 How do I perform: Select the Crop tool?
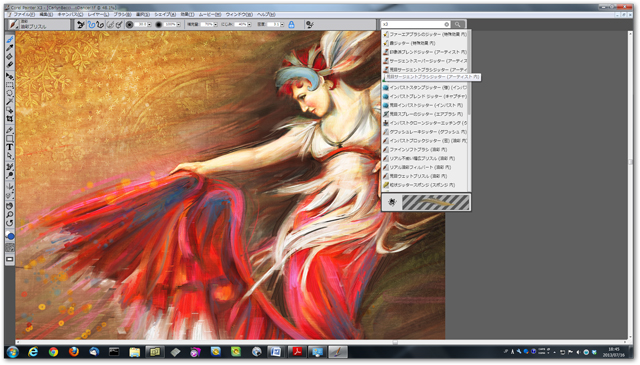9,119
